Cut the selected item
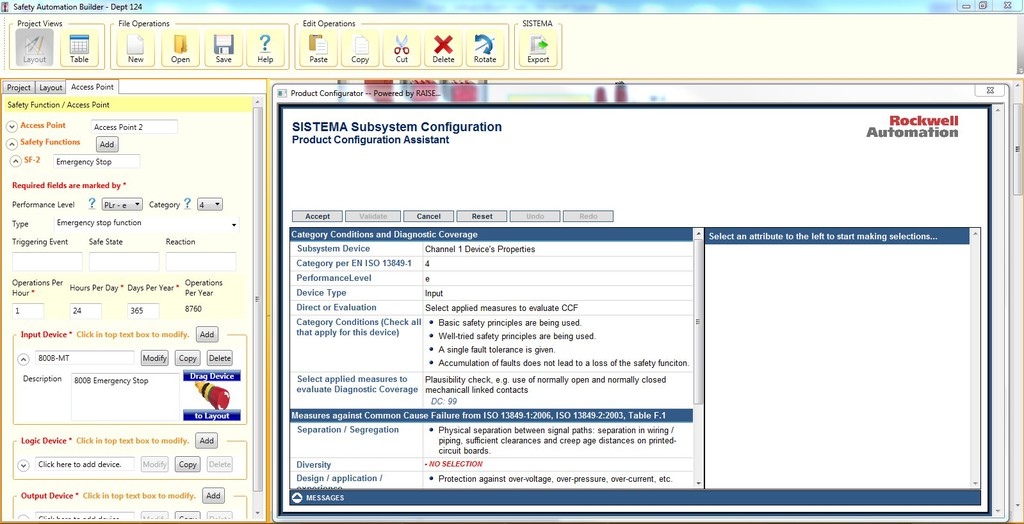Viewport: 1024px width, 524px height. [402, 48]
